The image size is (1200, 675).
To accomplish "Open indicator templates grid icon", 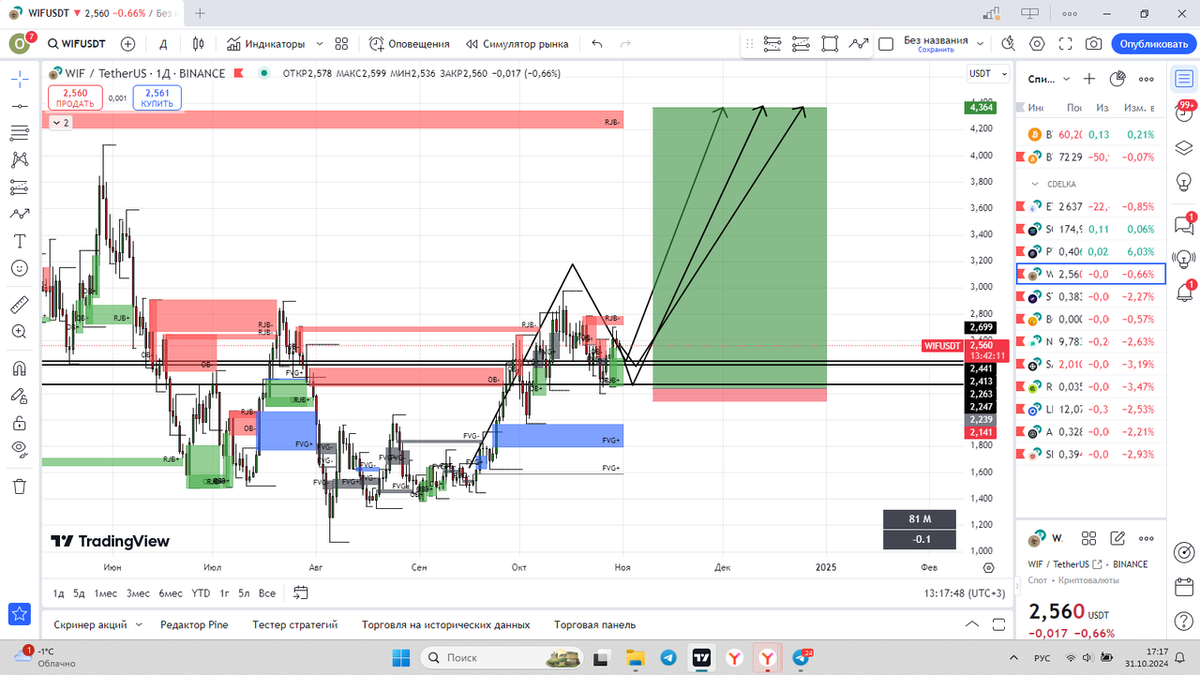I will [x=342, y=44].
